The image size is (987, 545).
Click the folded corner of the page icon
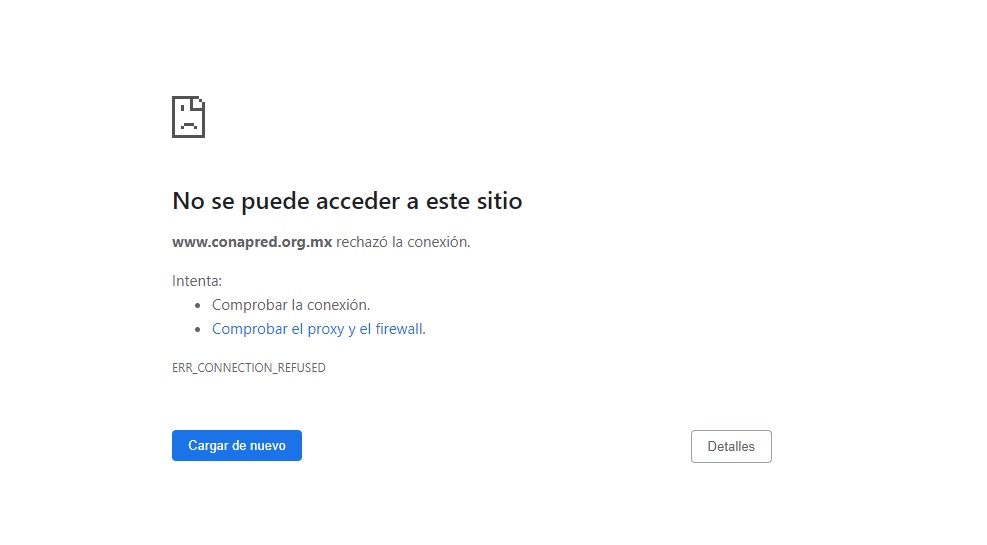[199, 102]
